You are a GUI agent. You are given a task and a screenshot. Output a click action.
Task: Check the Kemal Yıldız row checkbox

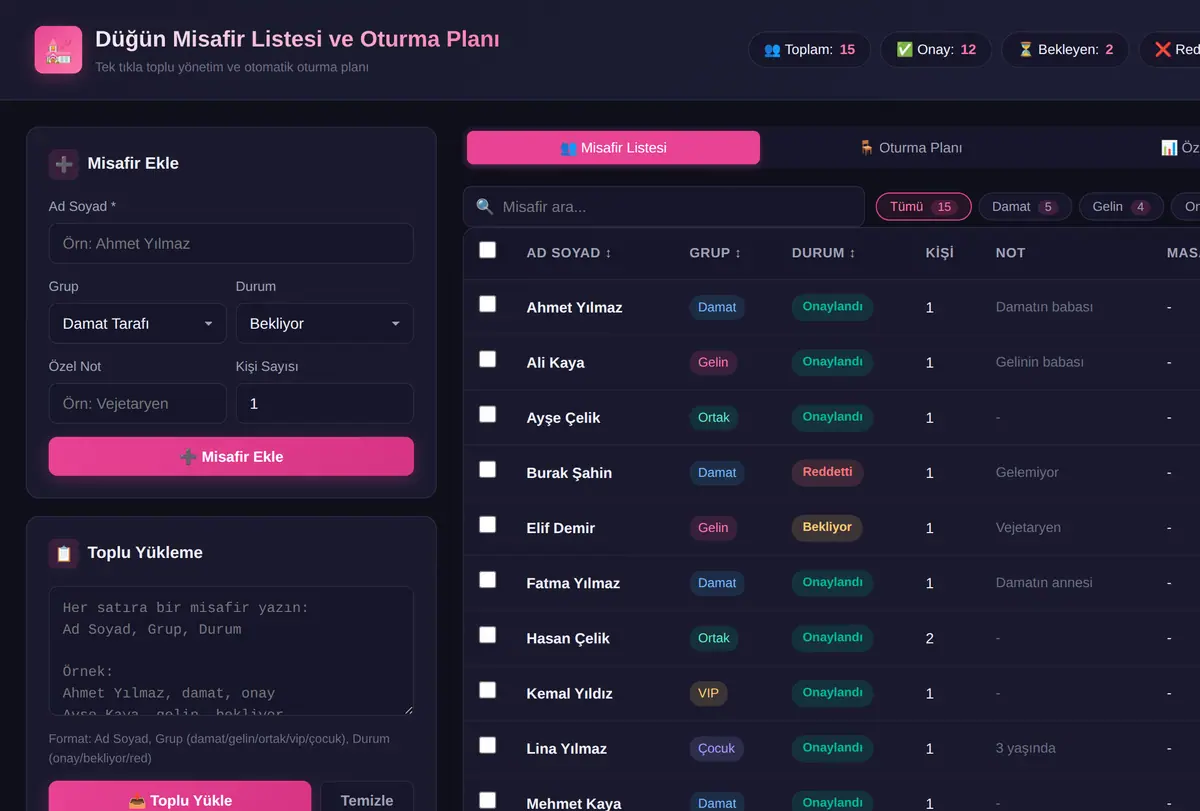(x=487, y=690)
